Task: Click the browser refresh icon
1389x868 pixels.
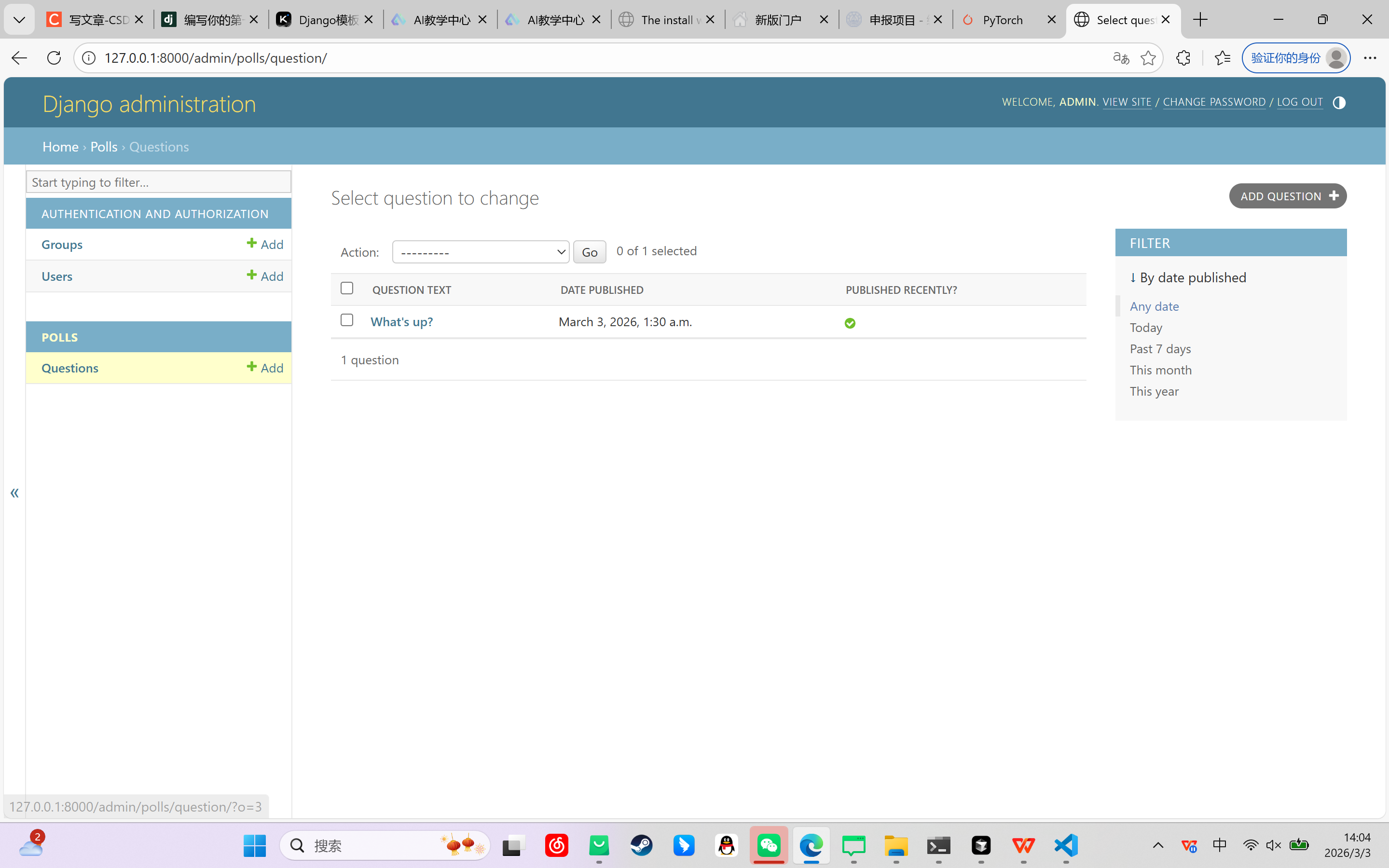Action: (x=54, y=58)
